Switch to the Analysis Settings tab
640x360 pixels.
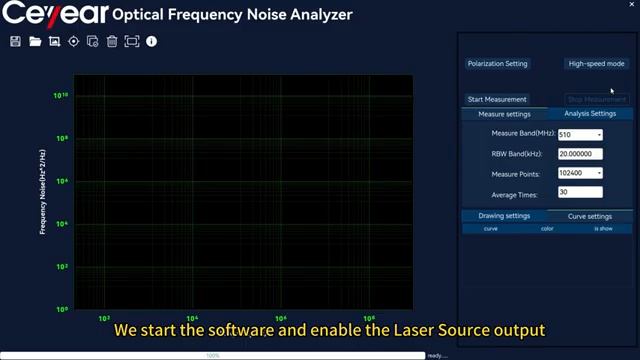coord(590,113)
